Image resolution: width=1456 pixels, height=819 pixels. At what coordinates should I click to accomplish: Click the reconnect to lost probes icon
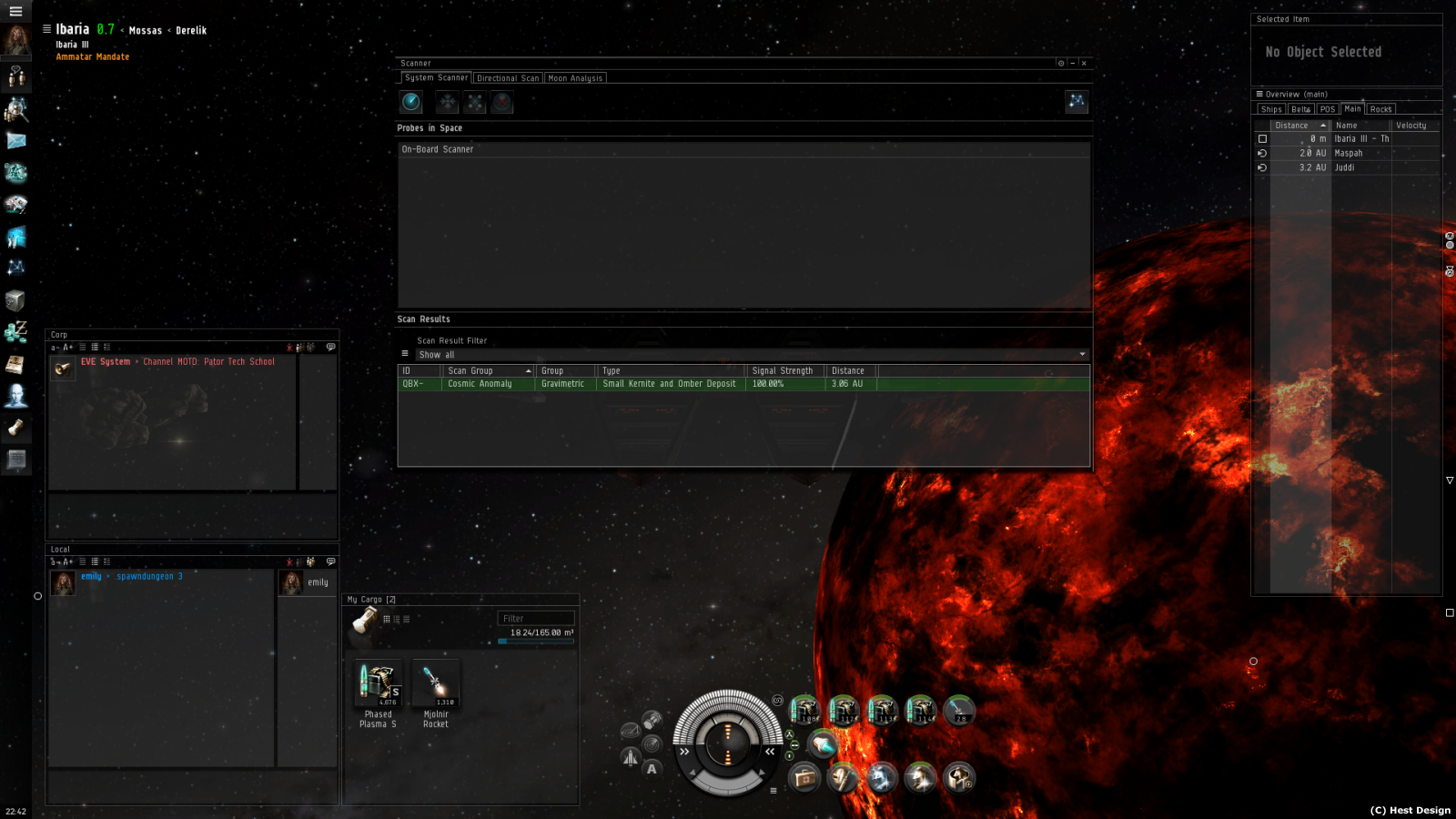475,102
